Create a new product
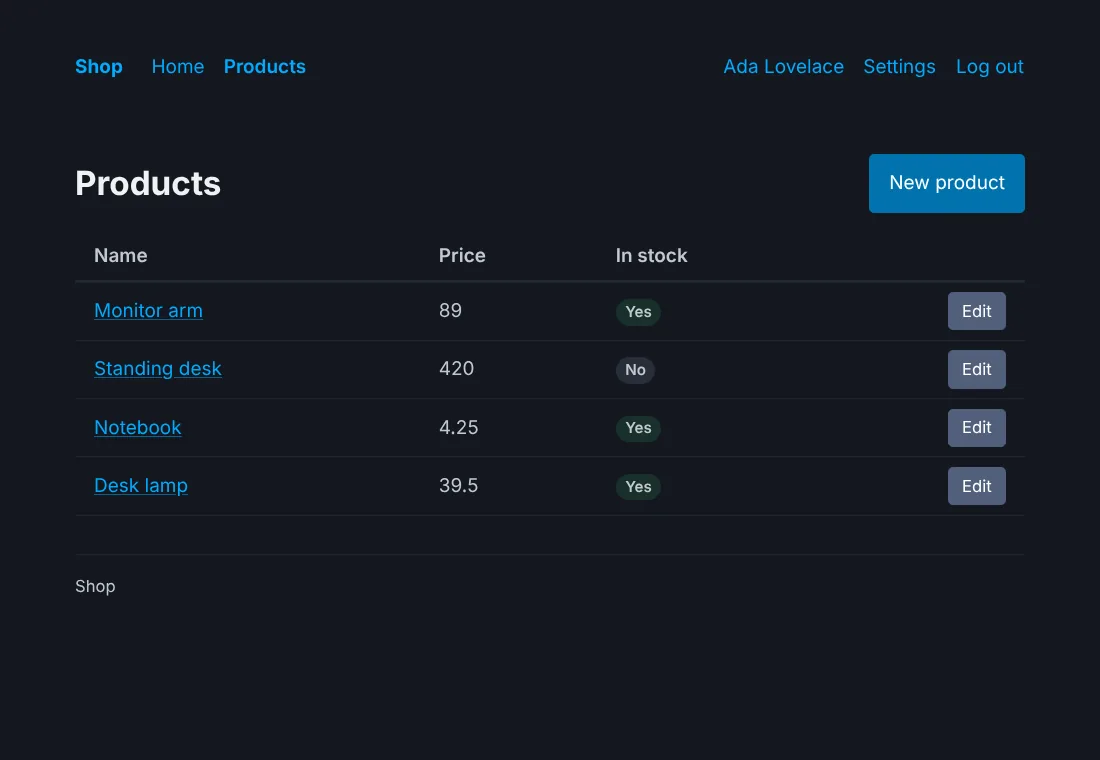 click(946, 183)
